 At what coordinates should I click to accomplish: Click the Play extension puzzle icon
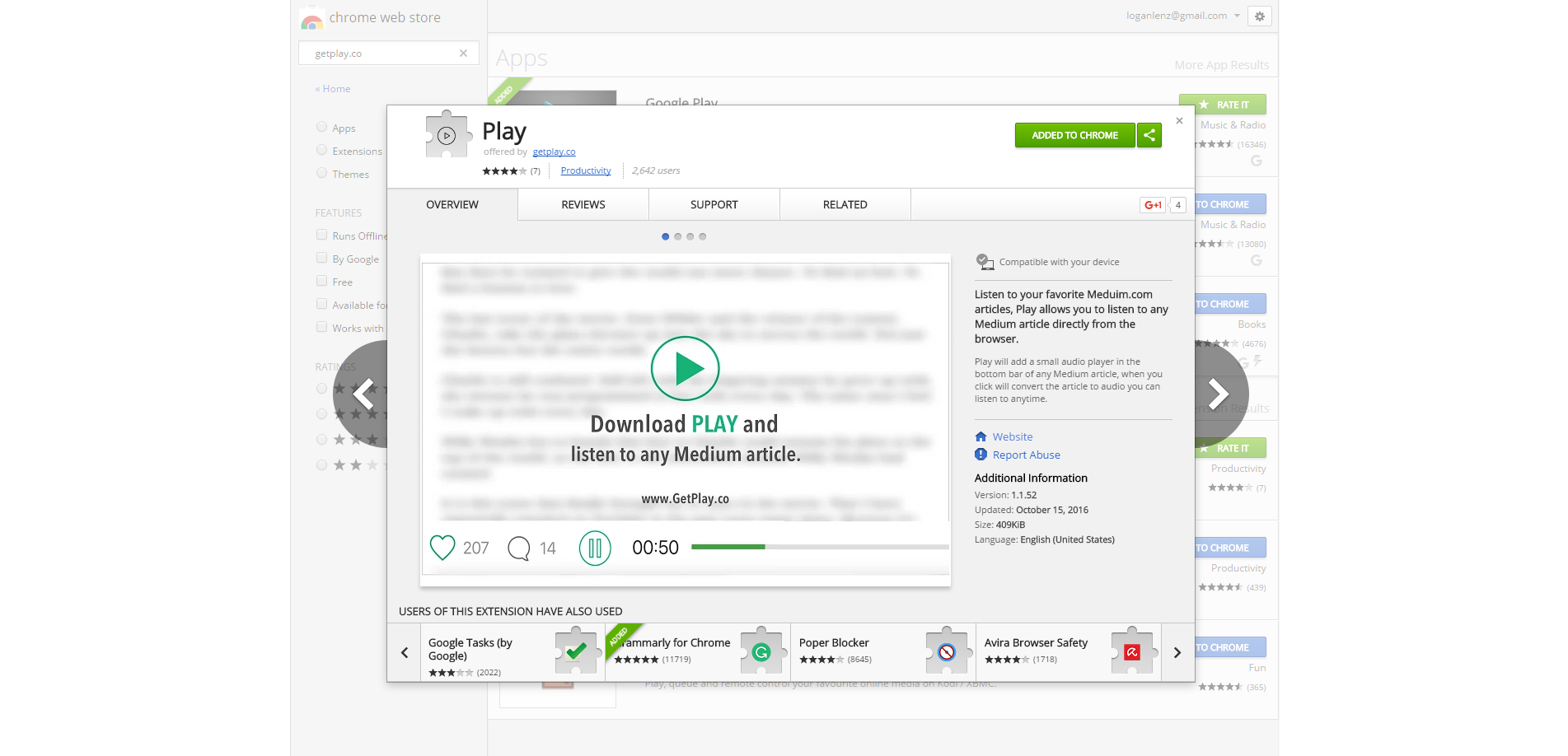(449, 135)
